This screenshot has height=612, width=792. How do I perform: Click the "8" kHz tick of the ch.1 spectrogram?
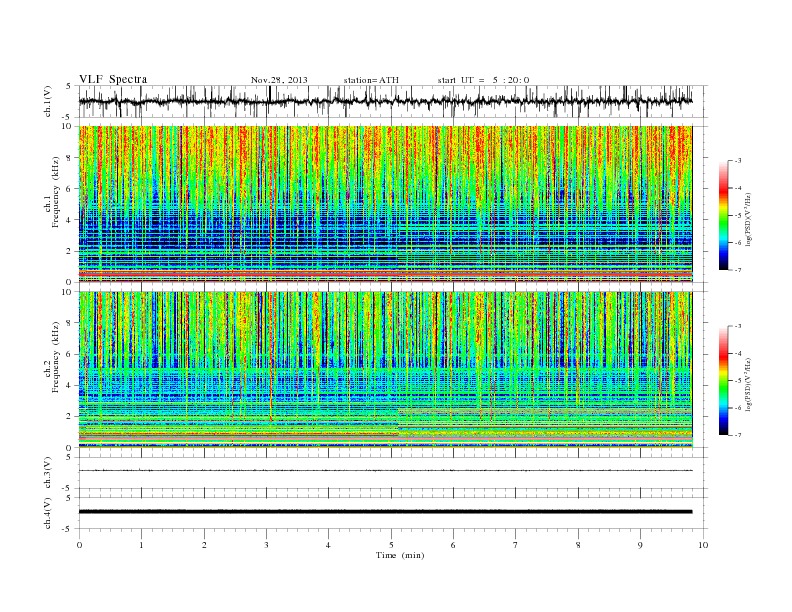[69, 158]
